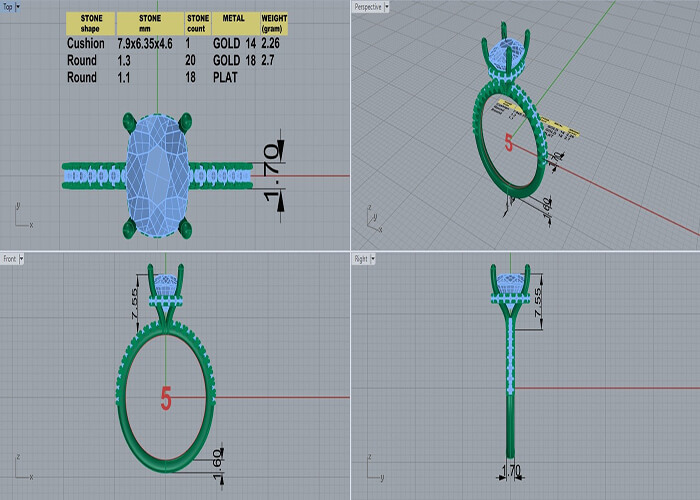
Task: Click the "1.1" stone size text
Action: [x=124, y=78]
